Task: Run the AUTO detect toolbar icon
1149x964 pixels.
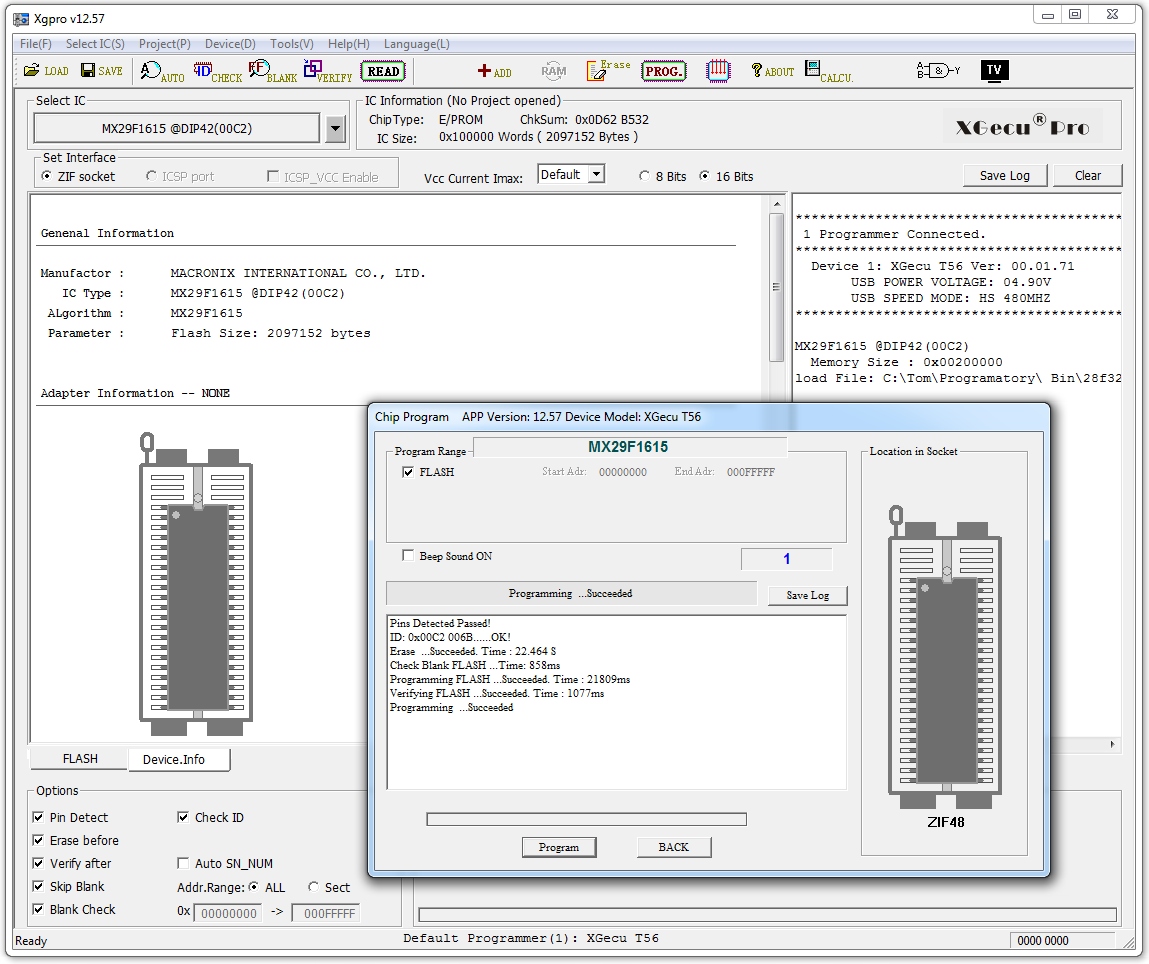Action: 161,72
